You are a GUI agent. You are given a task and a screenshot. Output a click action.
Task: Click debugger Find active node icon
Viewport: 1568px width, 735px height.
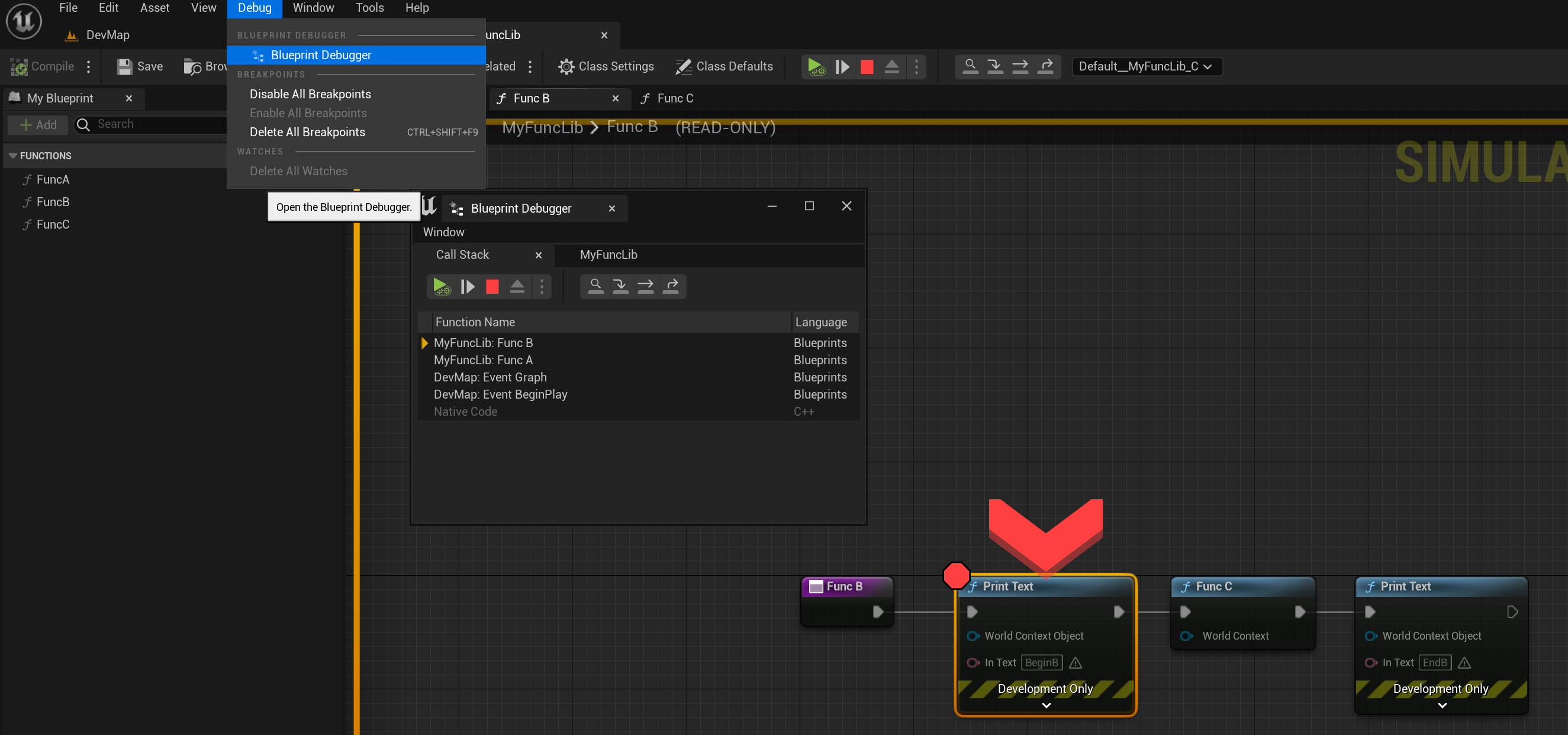point(596,286)
